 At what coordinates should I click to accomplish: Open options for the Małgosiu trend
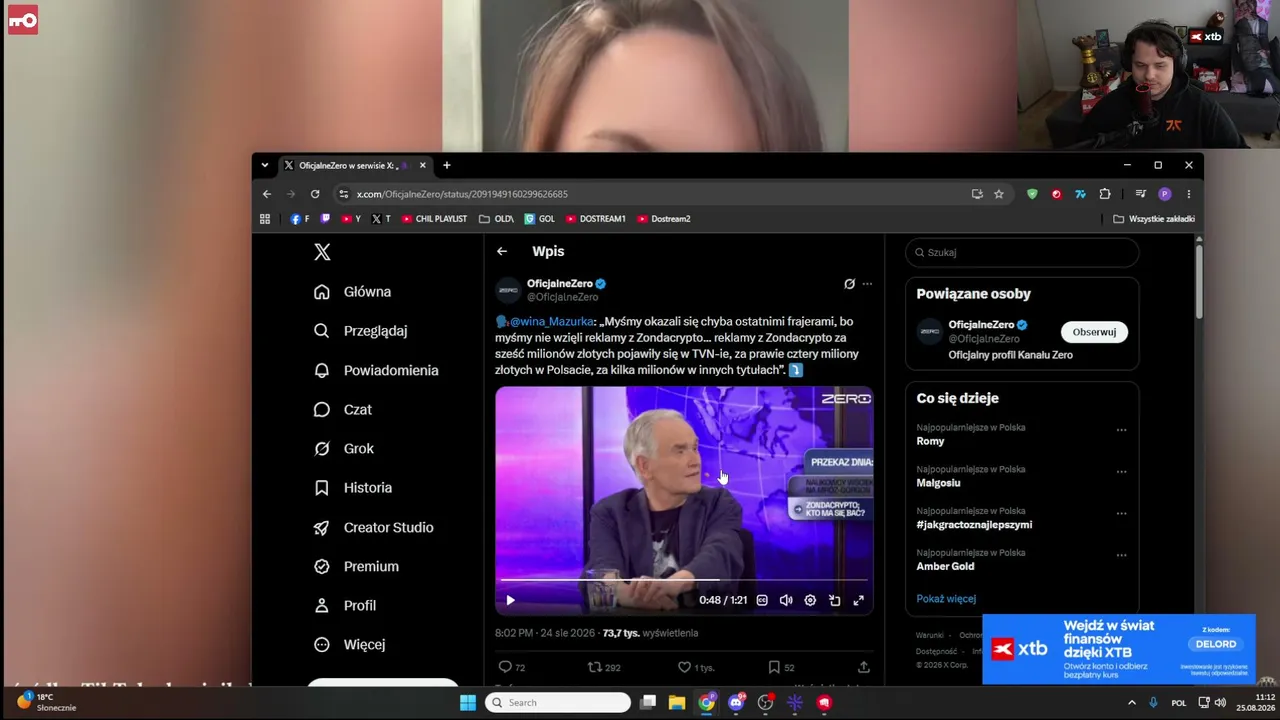pyautogui.click(x=1121, y=472)
